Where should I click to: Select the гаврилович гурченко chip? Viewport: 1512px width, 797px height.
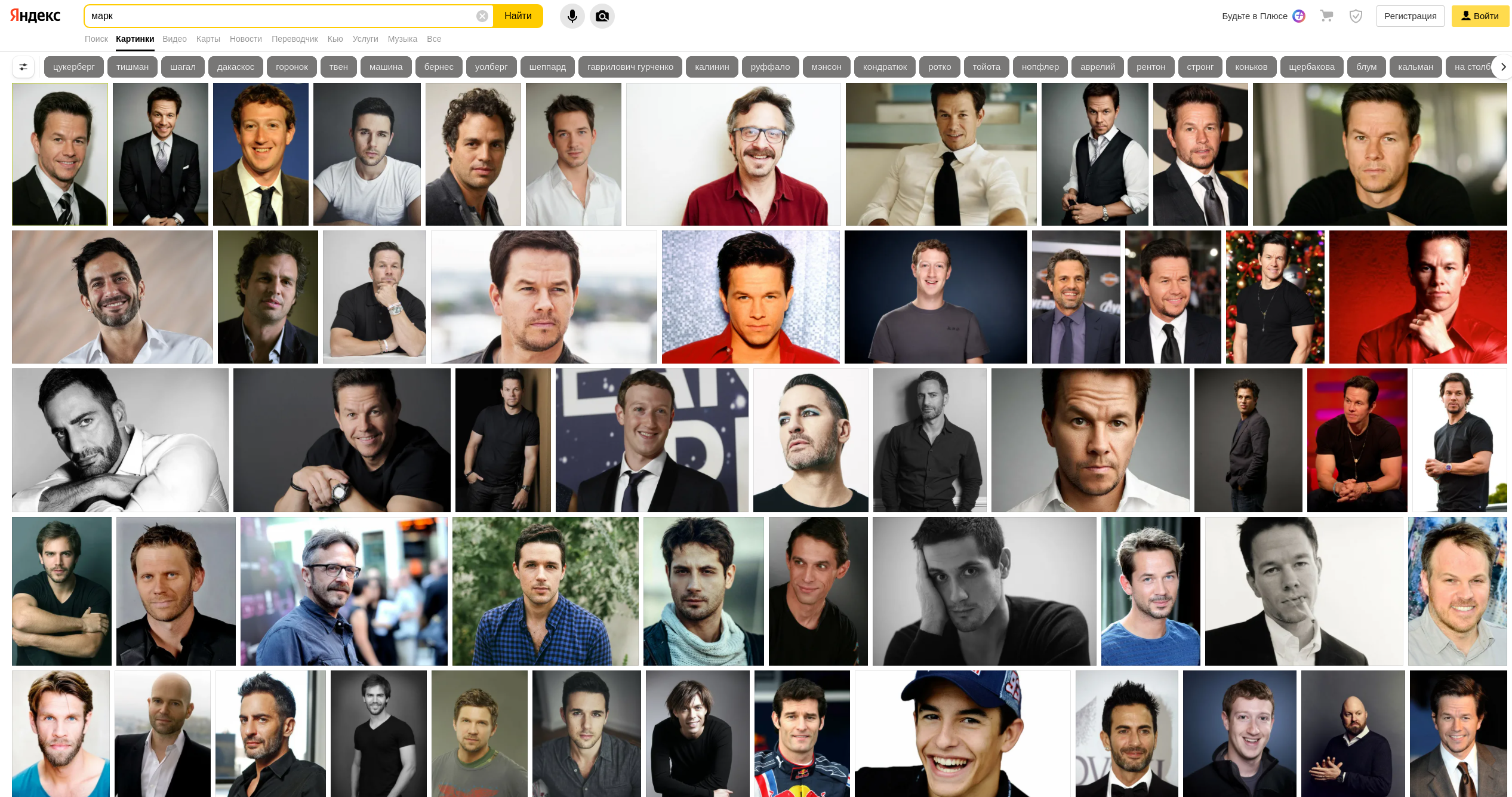pos(630,67)
